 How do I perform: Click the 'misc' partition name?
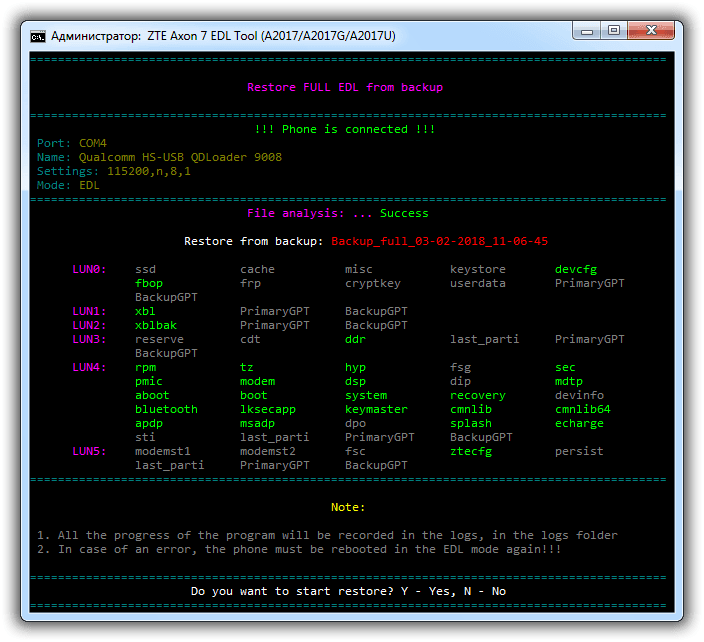tap(359, 269)
